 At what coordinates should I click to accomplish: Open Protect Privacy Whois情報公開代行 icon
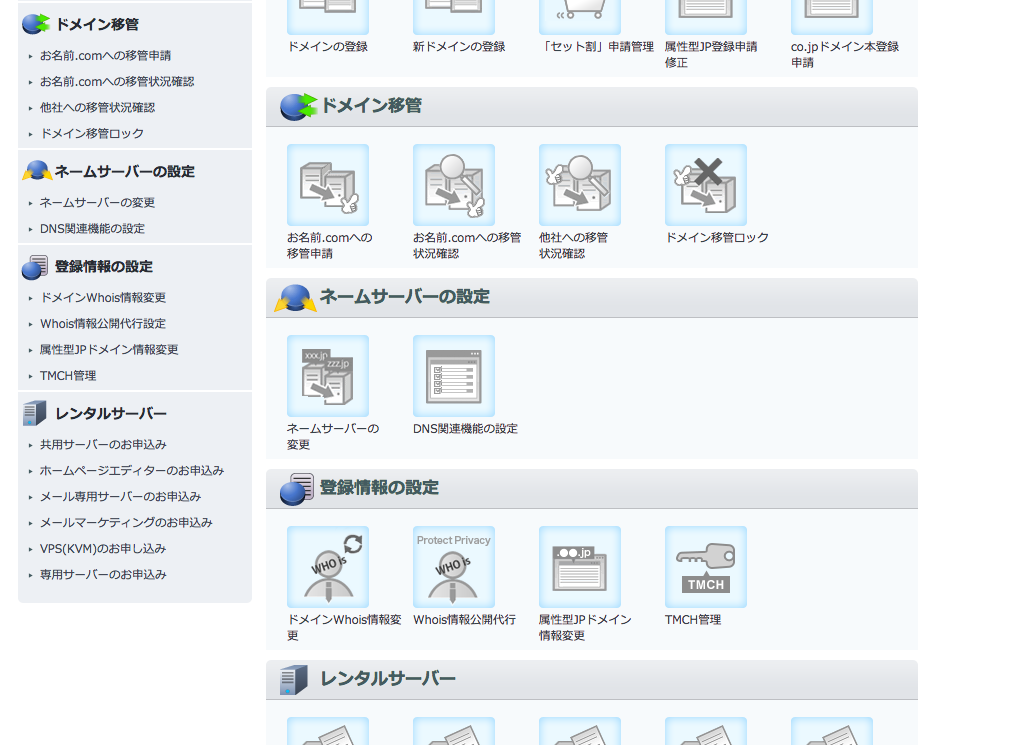454,567
